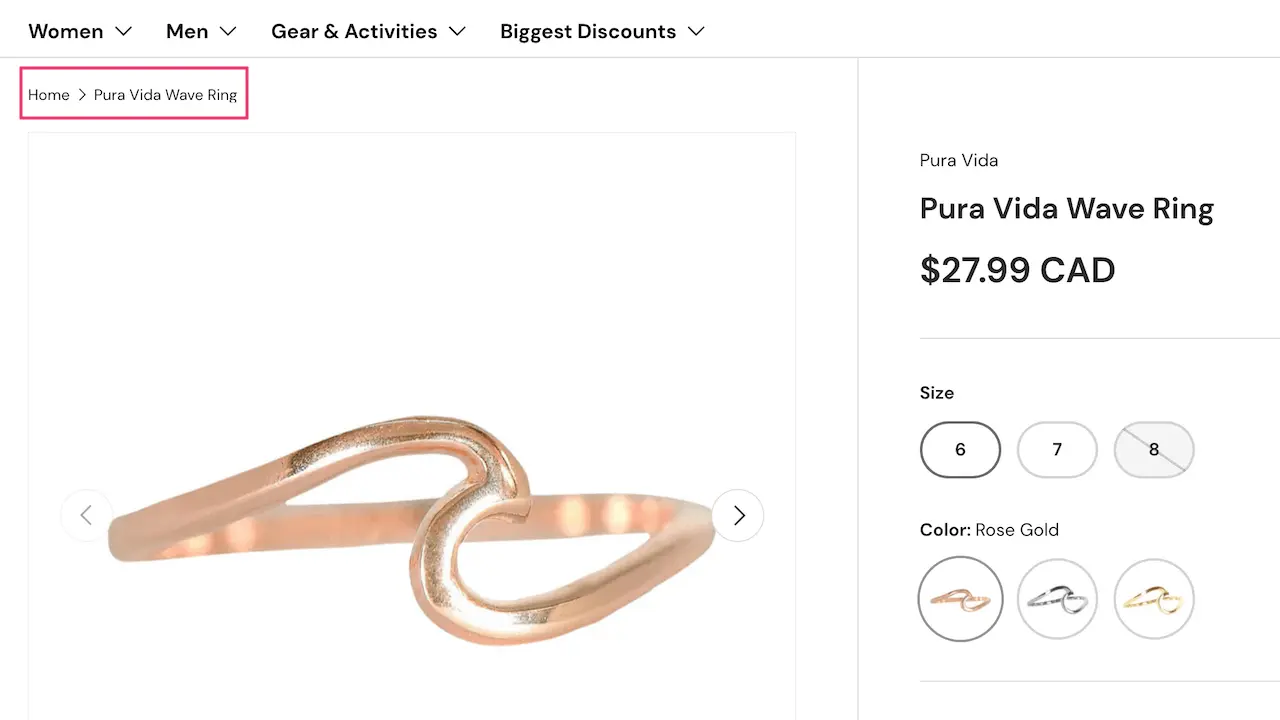The width and height of the screenshot is (1280, 720).
Task: Choose ring size 6
Action: [x=960, y=450]
